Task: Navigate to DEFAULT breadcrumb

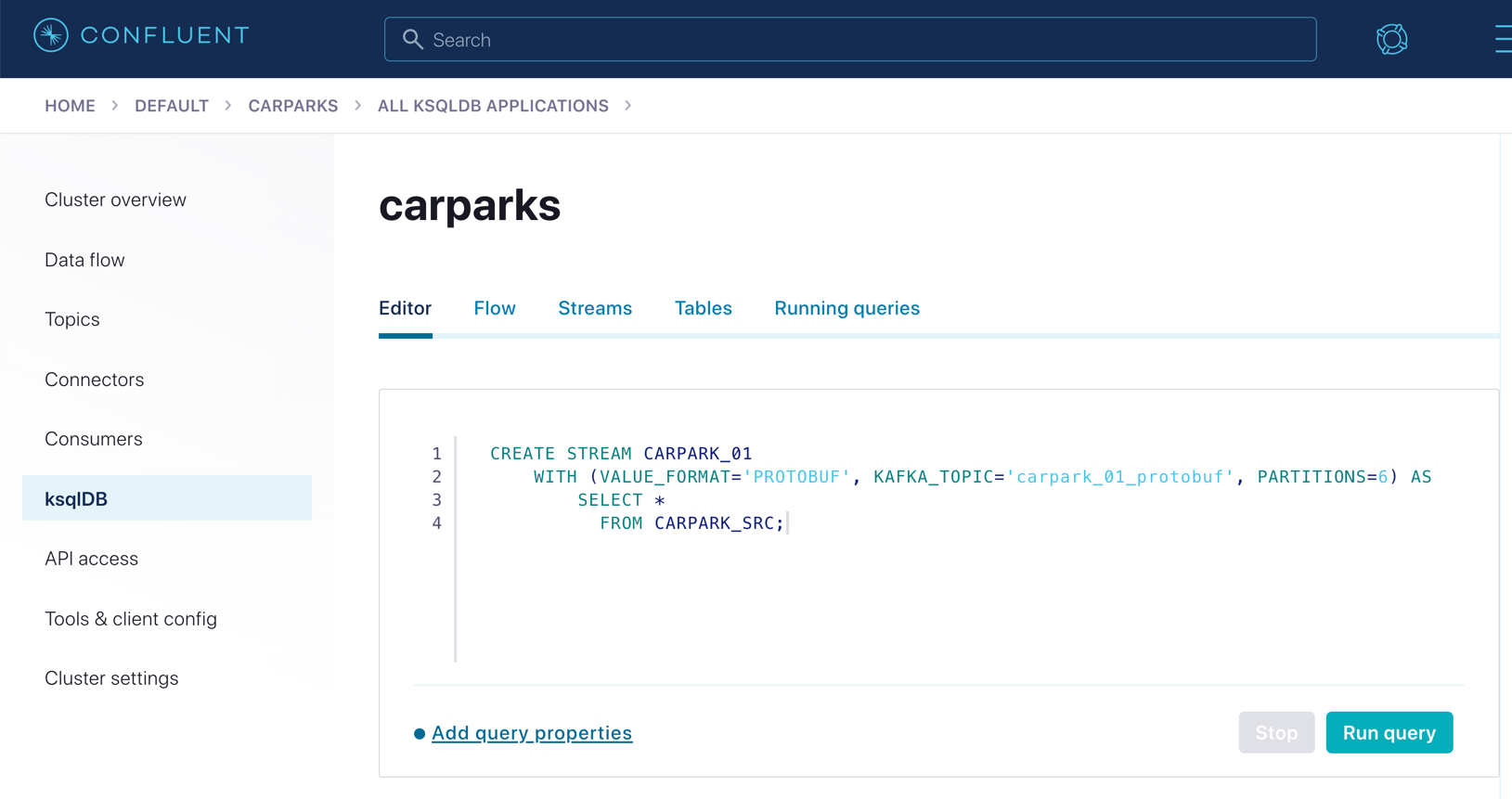Action: (x=172, y=106)
